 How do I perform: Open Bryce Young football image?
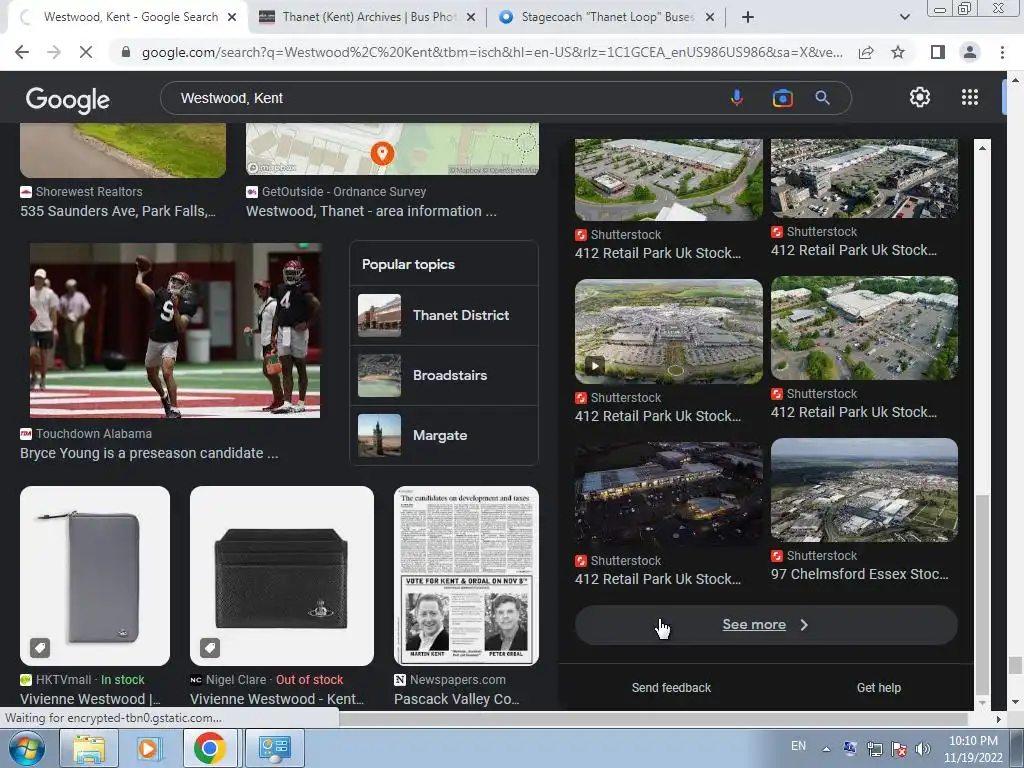coord(175,330)
